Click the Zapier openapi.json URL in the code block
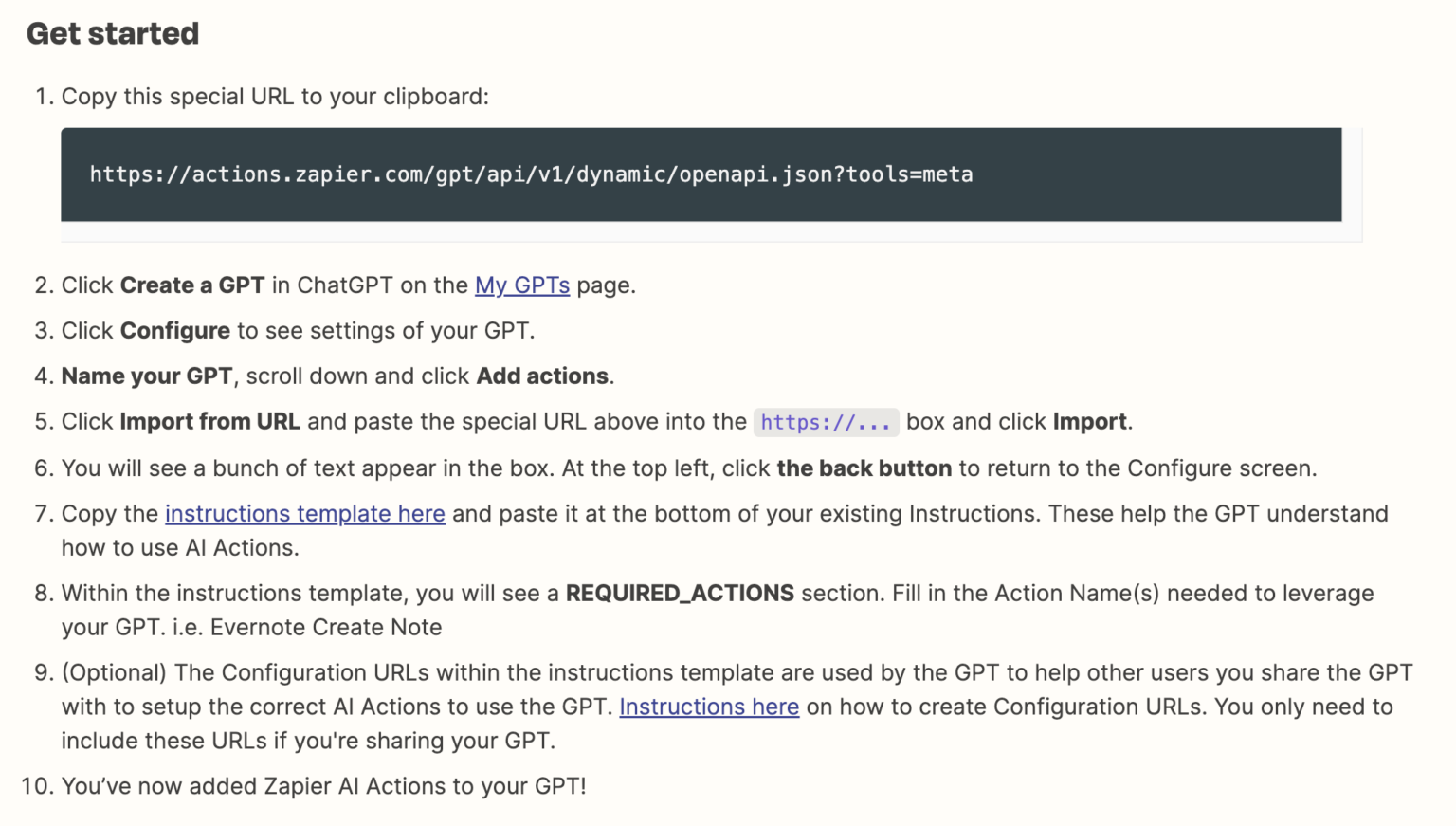 (x=531, y=174)
